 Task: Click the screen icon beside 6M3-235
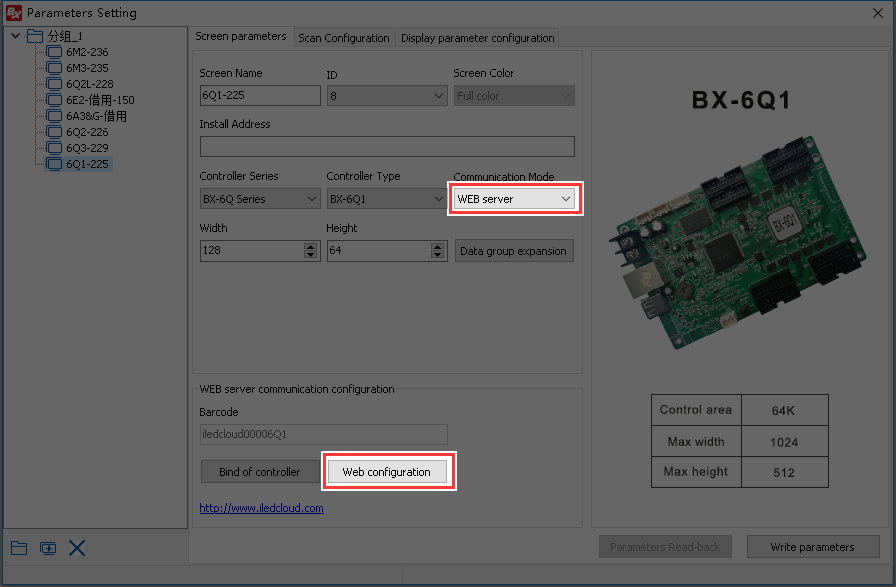tap(54, 68)
